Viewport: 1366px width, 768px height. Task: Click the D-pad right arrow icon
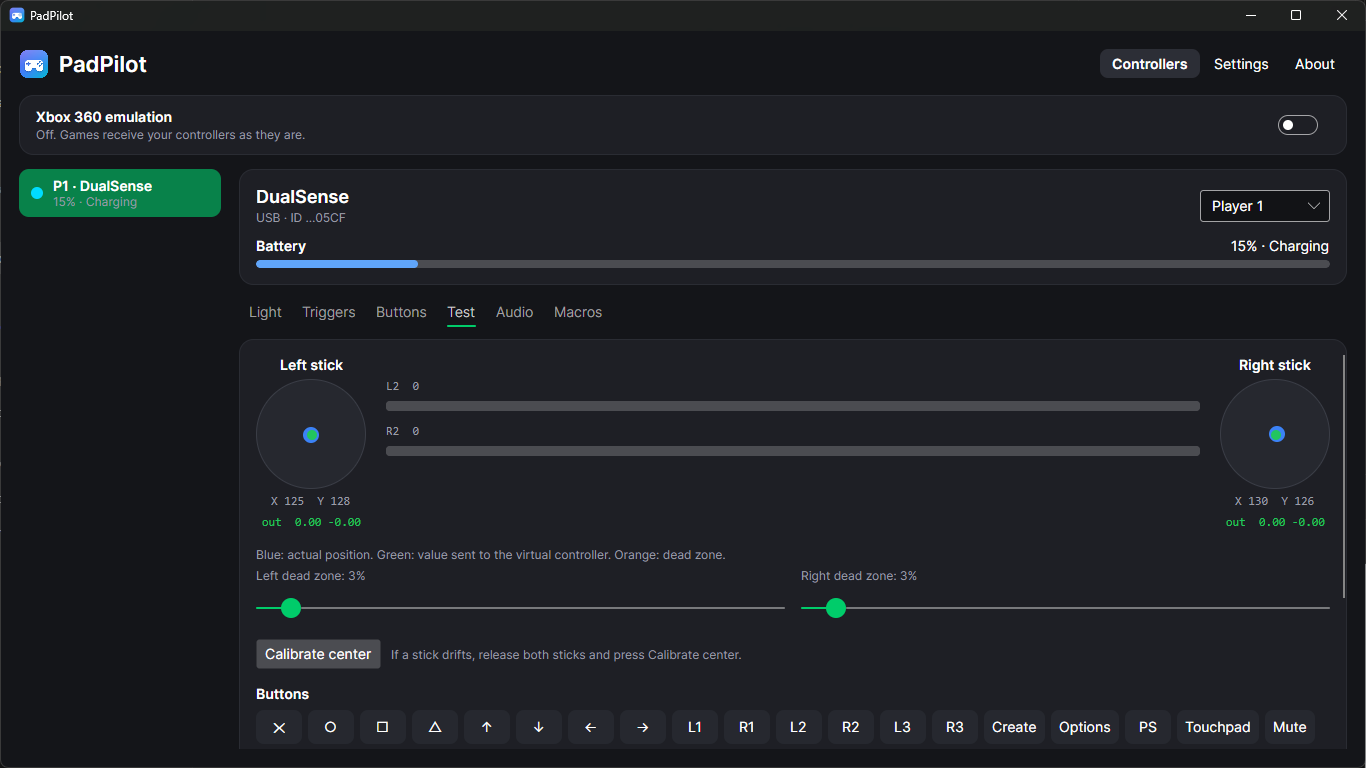point(643,727)
